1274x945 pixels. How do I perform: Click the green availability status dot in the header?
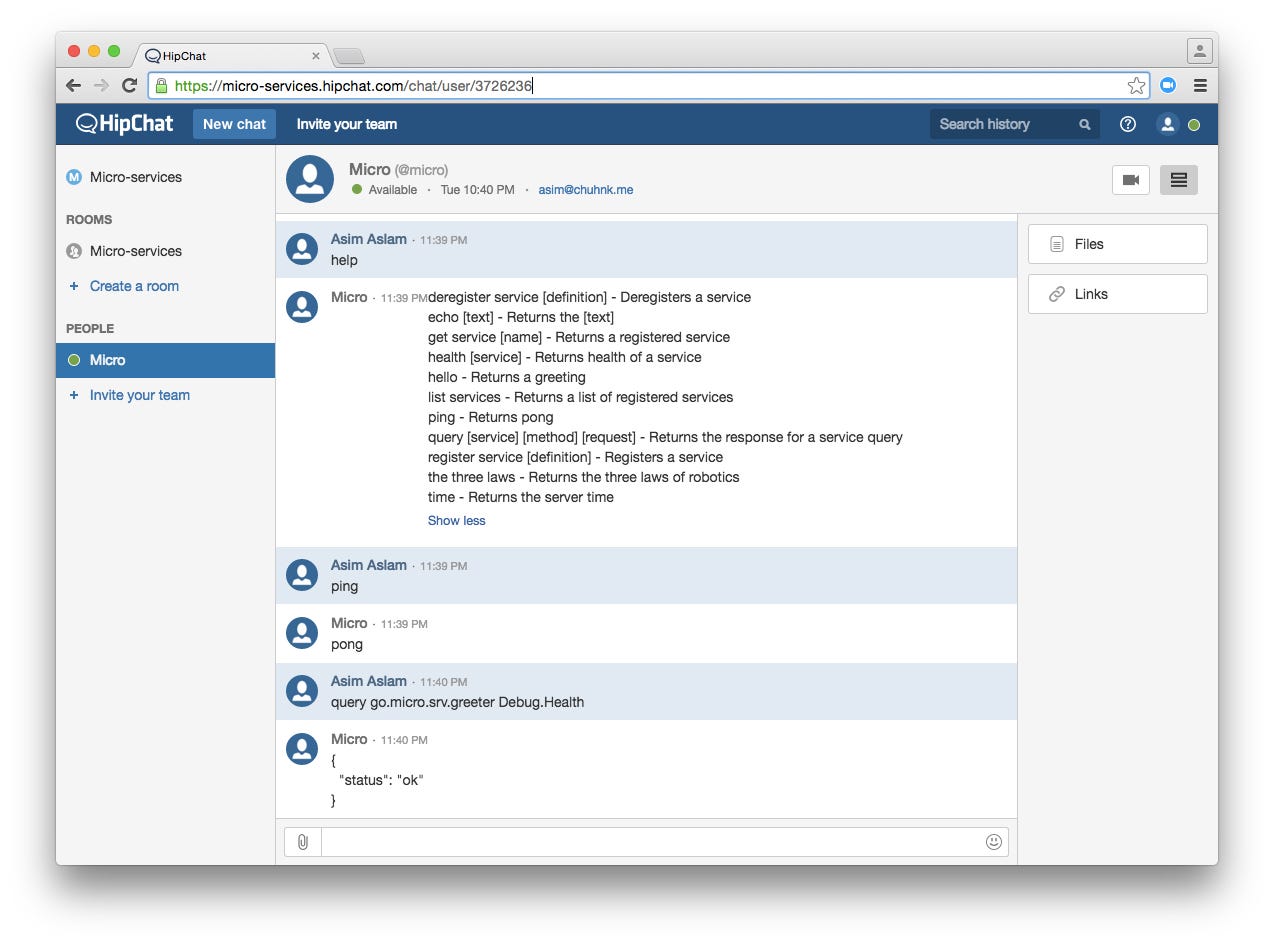click(1194, 125)
